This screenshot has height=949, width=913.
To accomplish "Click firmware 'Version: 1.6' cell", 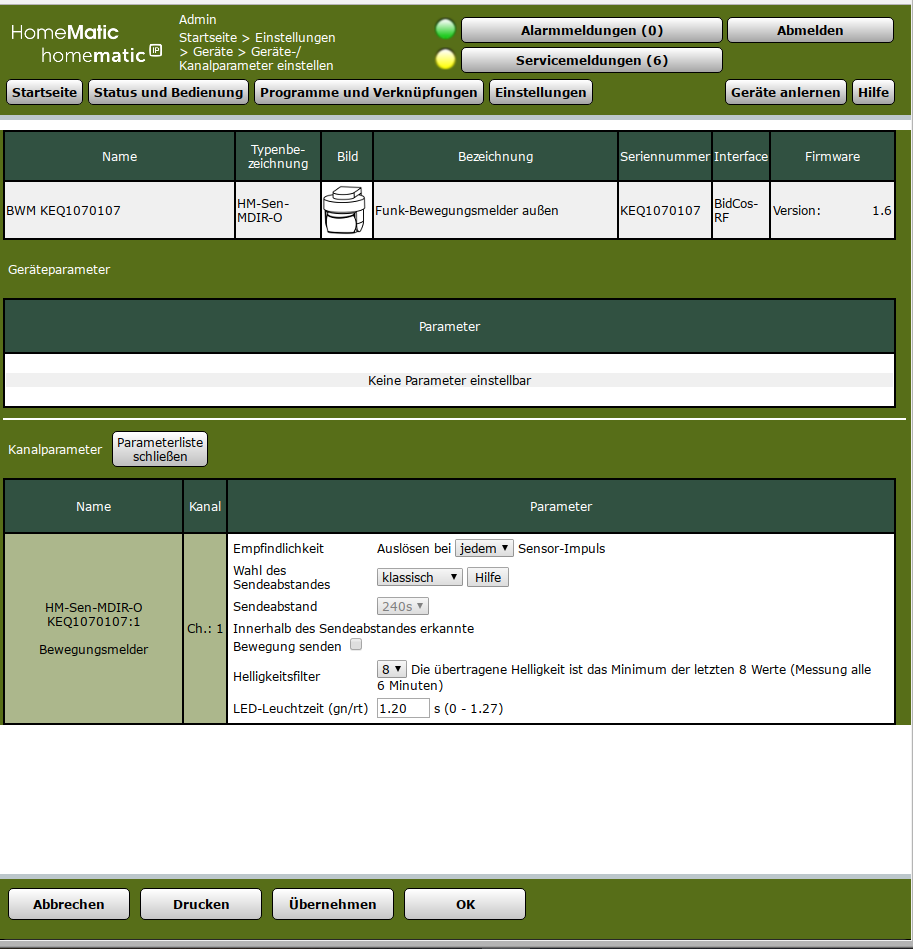I will (x=832, y=211).
